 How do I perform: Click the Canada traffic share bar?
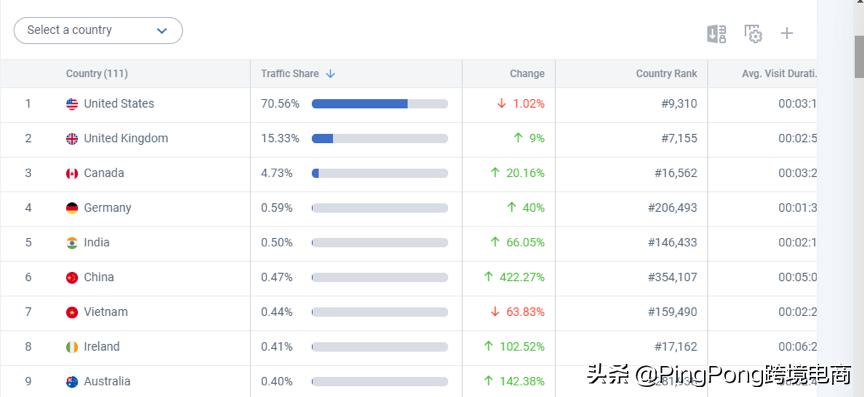coord(380,173)
